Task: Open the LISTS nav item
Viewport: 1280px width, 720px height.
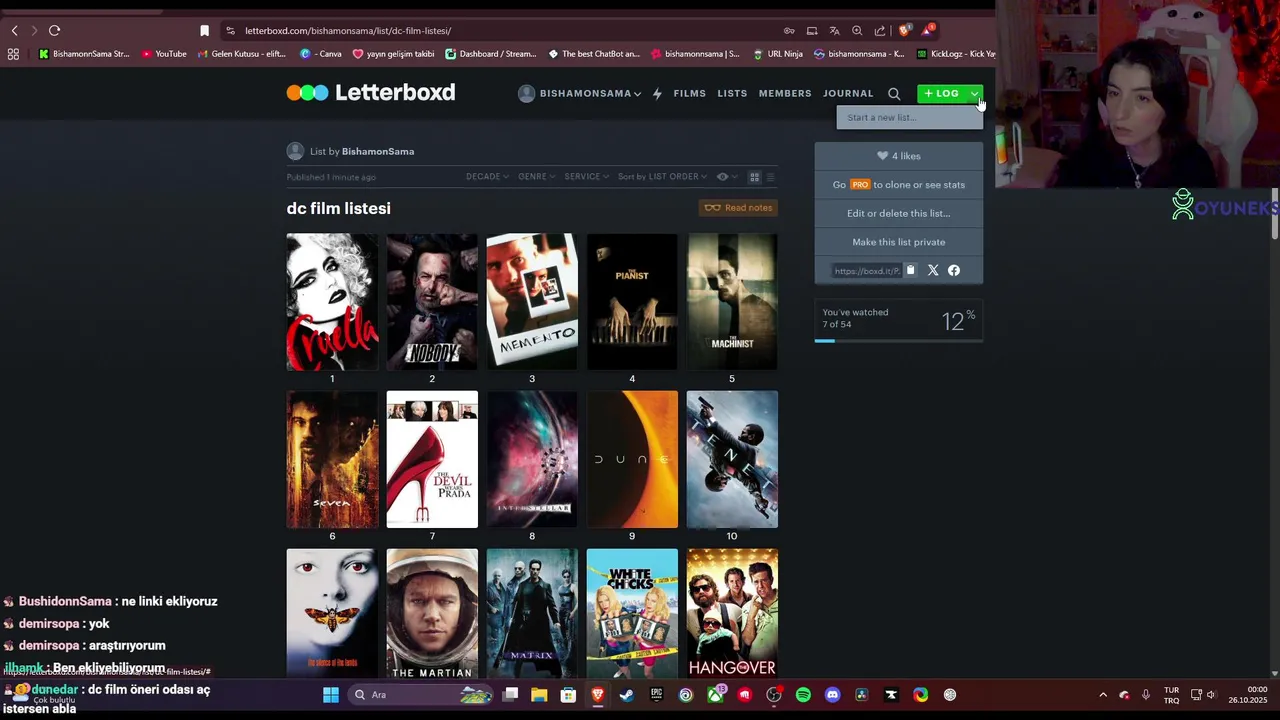Action: [732, 94]
